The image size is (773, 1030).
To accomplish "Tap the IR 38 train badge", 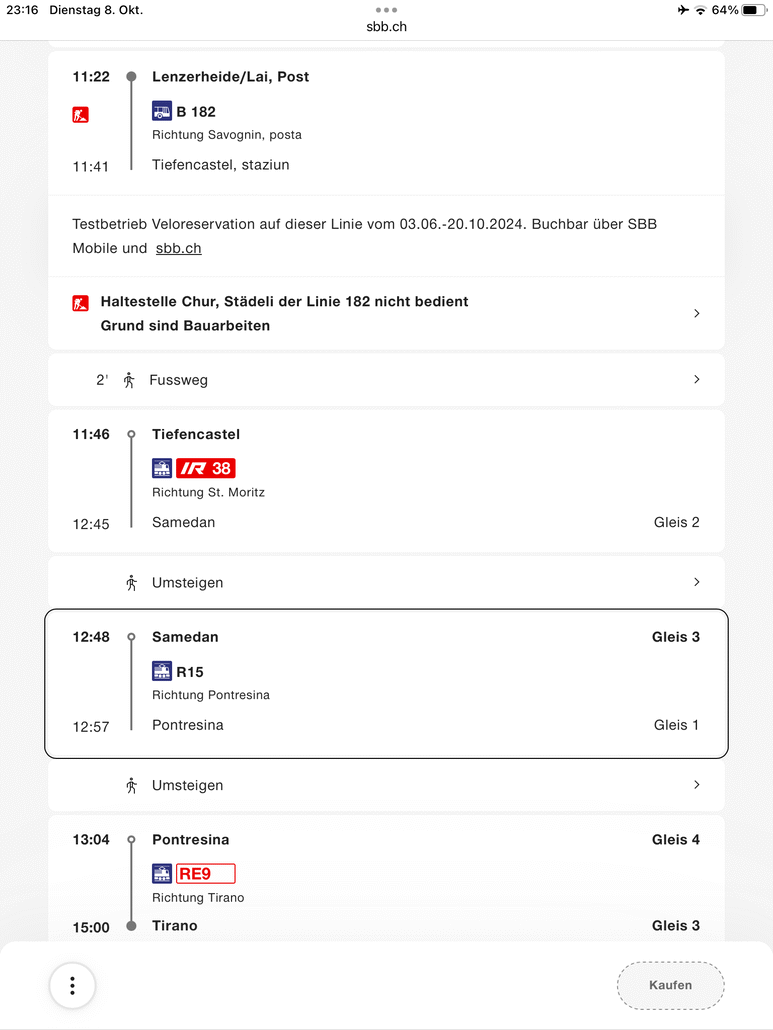I will click(206, 468).
